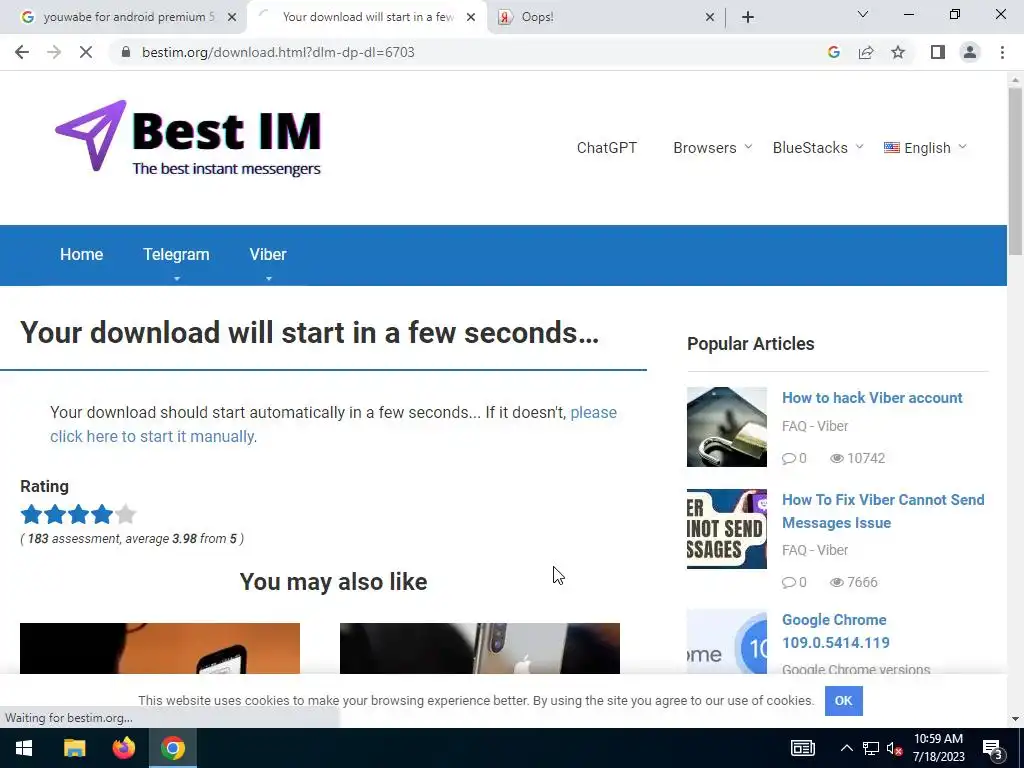Accept cookies with OK button
This screenshot has width=1024, height=768.
[x=843, y=701]
